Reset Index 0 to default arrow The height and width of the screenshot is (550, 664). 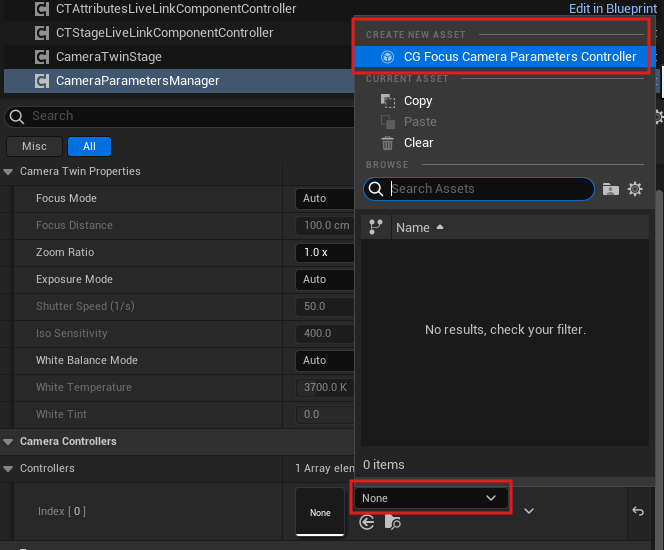pos(638,511)
